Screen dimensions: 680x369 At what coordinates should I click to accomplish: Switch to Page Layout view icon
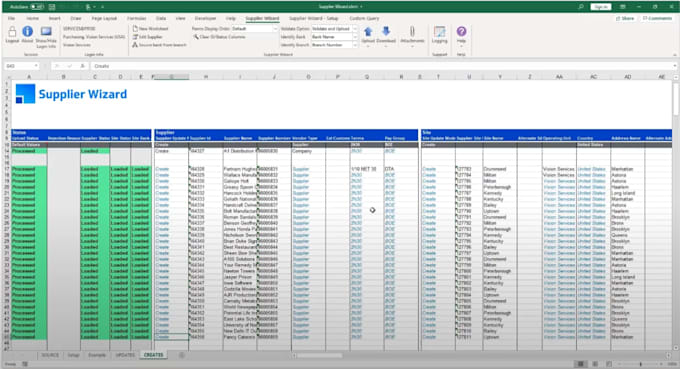tap(595, 364)
